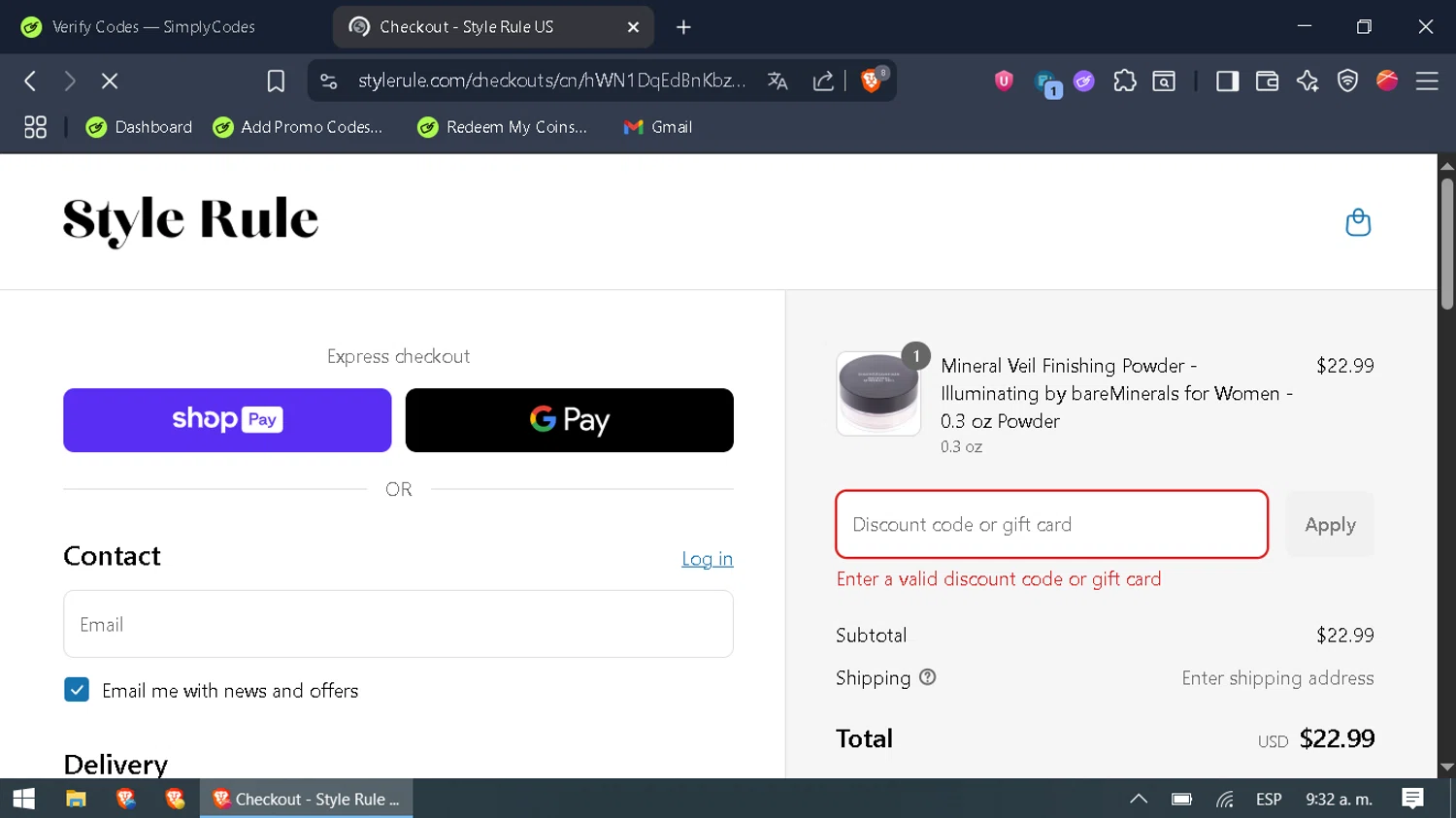This screenshot has height=818, width=1456.
Task: Select the Checkout - Style Rule taskbar window
Action: [307, 799]
